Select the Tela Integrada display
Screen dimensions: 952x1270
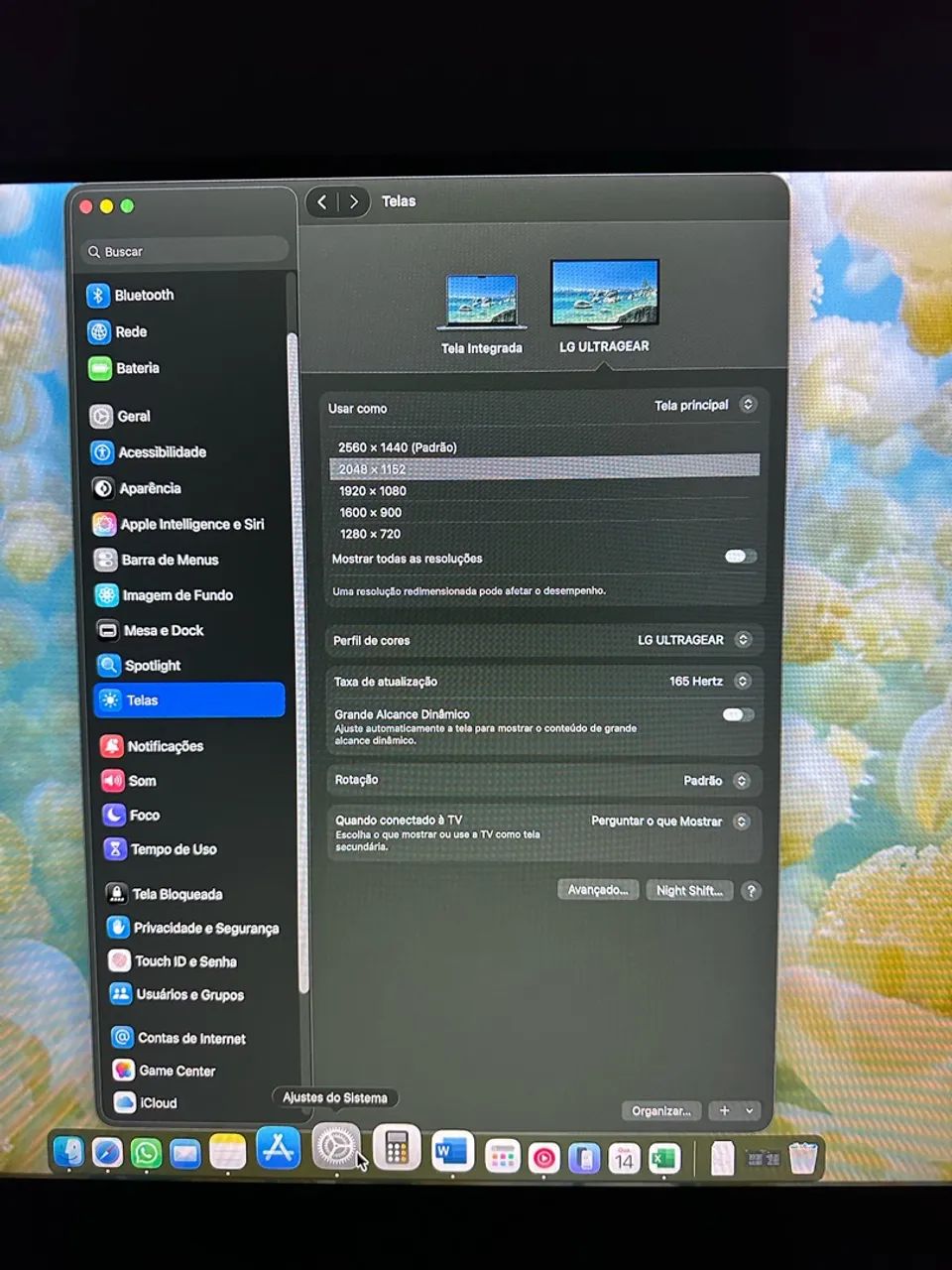click(482, 315)
